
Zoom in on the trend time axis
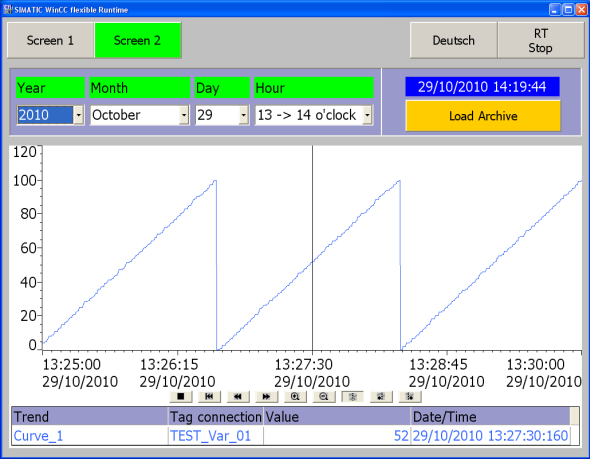click(295, 396)
